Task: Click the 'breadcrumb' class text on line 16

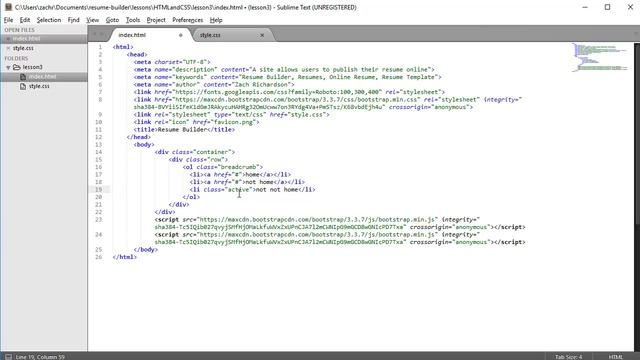Action: point(238,167)
